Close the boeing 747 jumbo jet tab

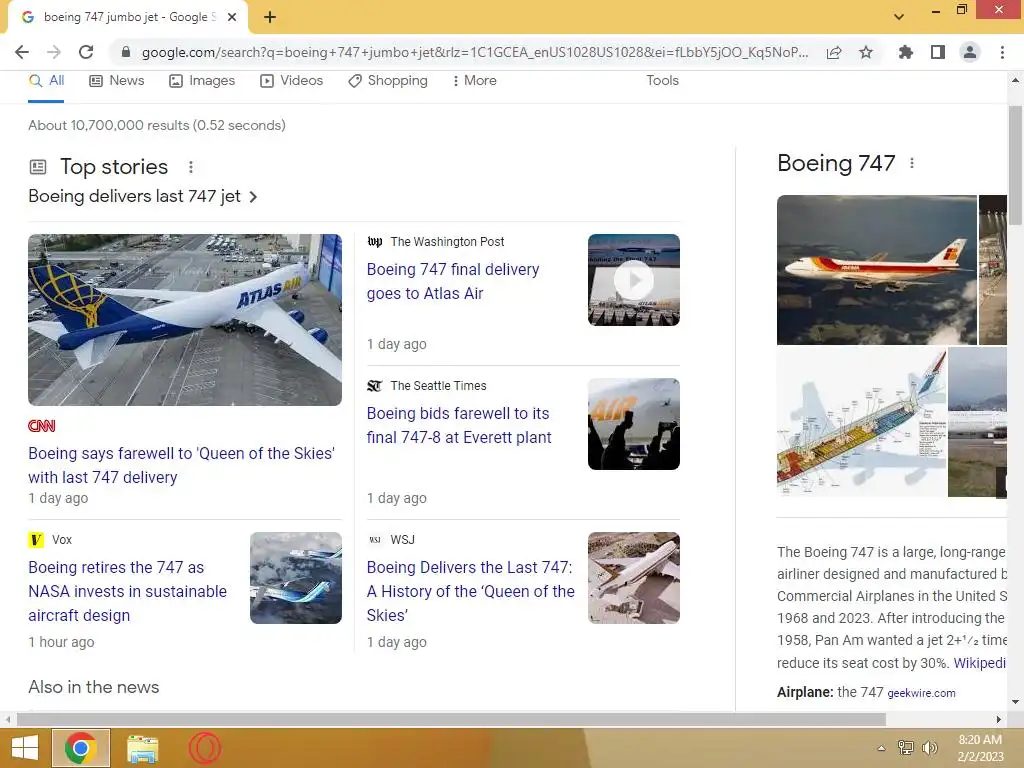[232, 17]
